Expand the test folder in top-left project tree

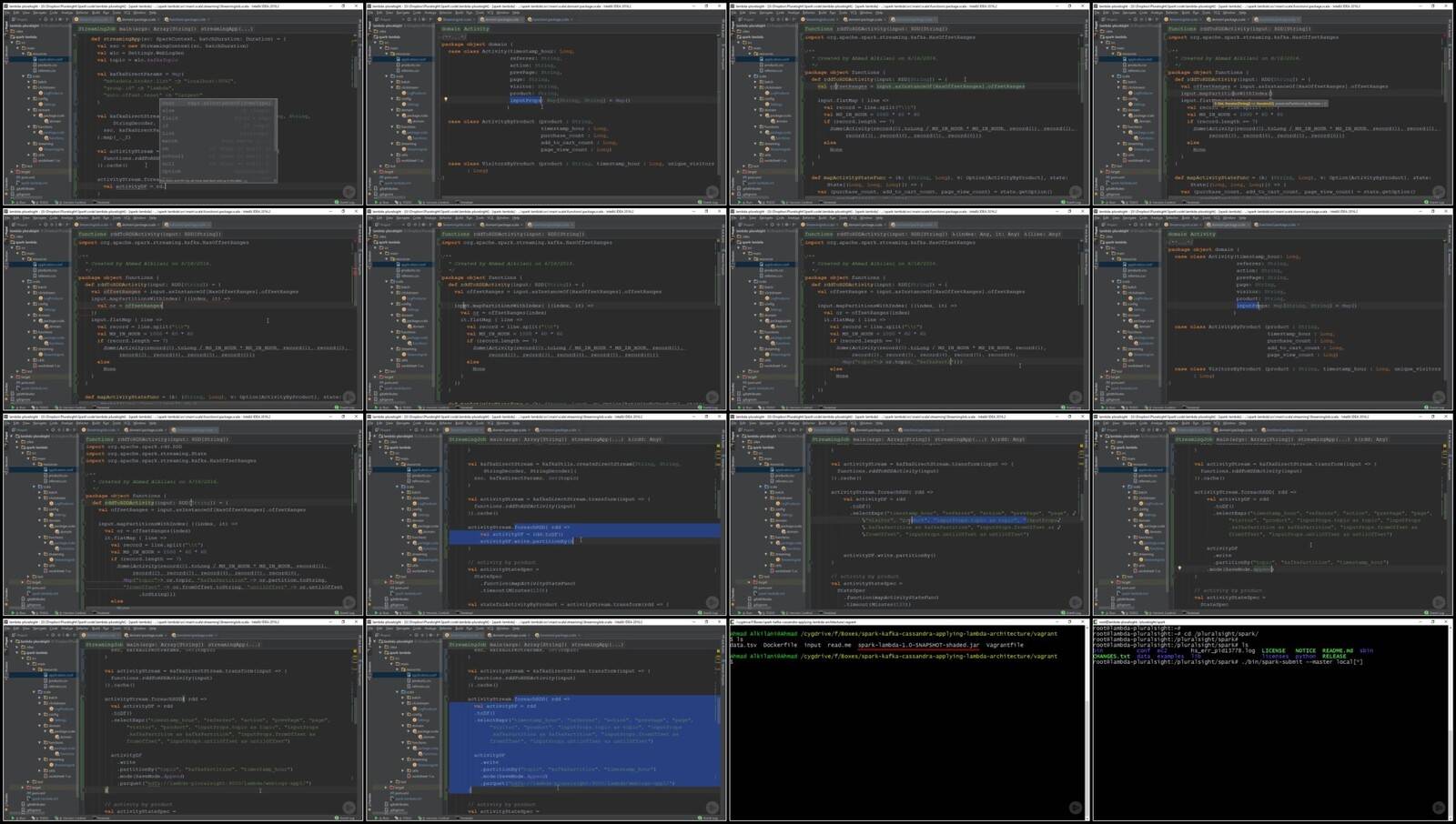point(19,166)
